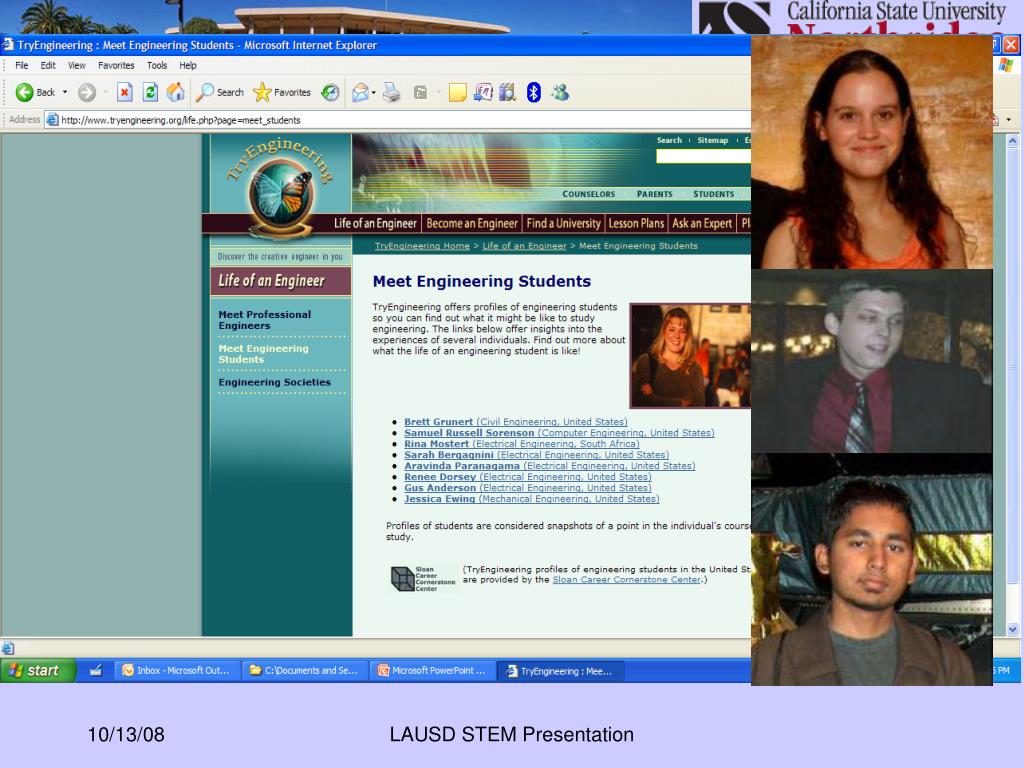Click Life of an Engineer breadcrumb link

coord(524,246)
